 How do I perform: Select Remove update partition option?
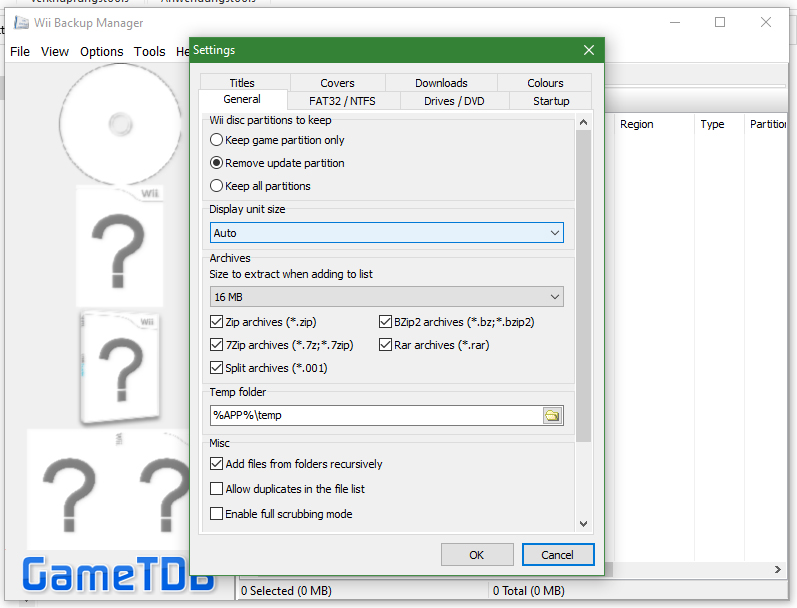[x=277, y=163]
